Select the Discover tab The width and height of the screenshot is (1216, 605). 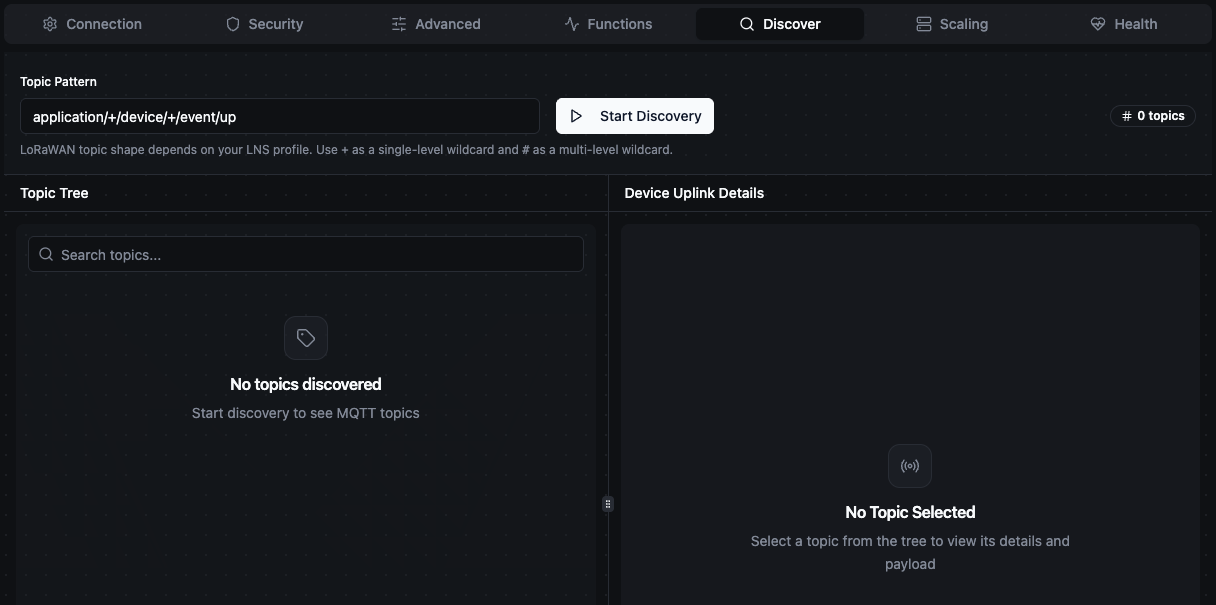point(780,24)
